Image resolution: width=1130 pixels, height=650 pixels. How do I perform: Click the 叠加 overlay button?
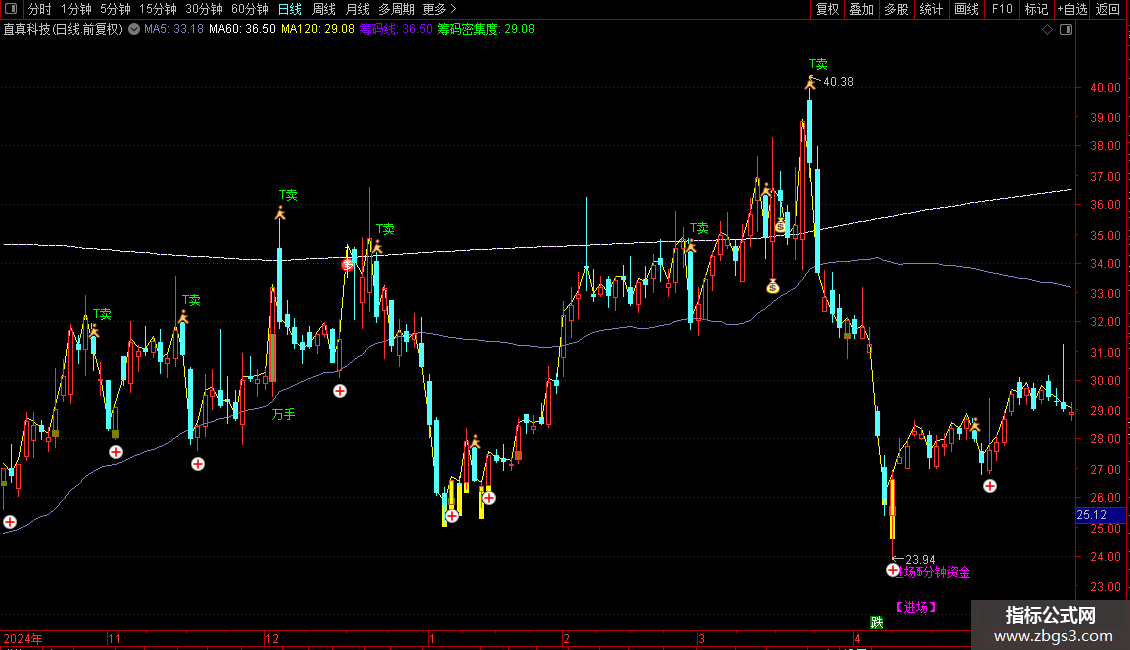pos(862,9)
